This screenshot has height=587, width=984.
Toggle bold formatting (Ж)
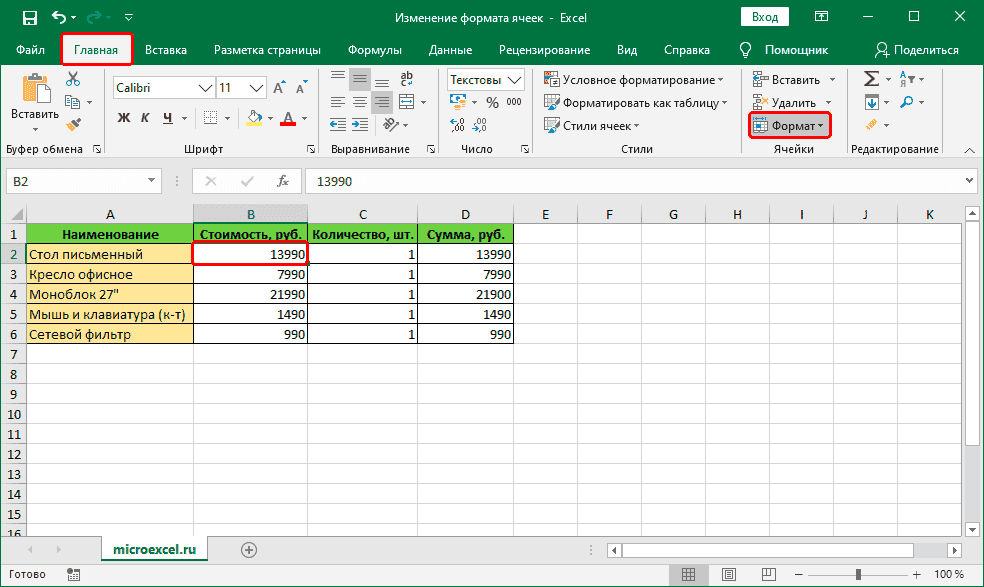tap(124, 119)
